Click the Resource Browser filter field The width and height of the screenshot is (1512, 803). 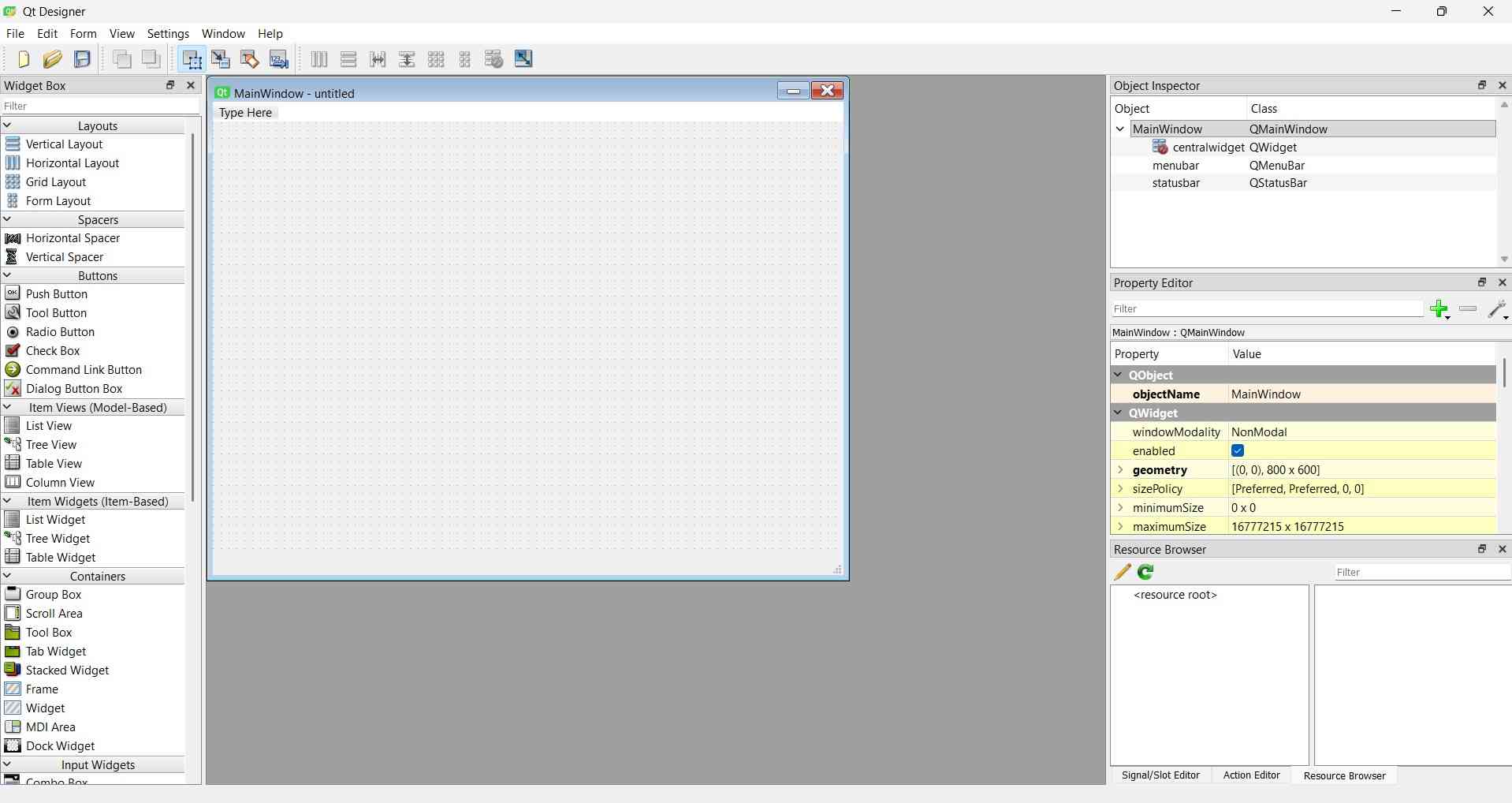(x=1422, y=573)
